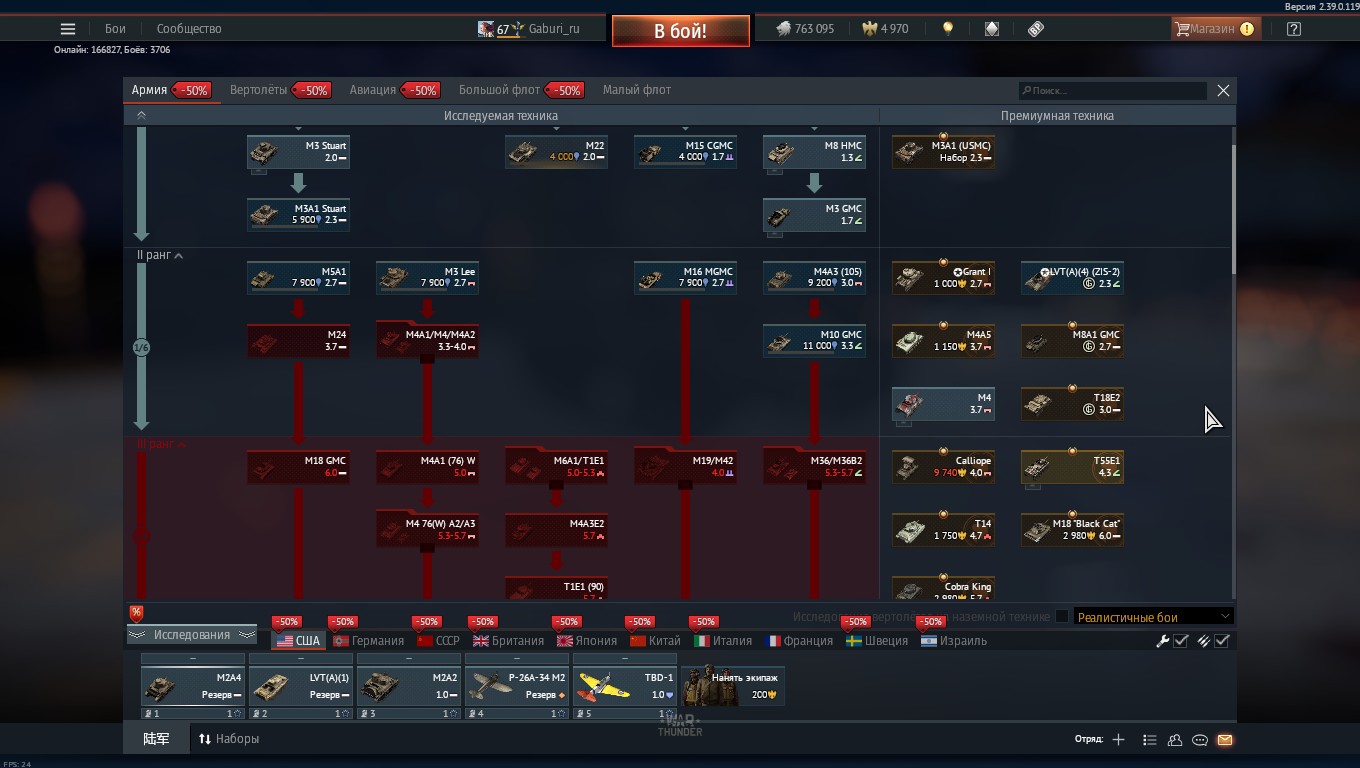Open the chat speech bubble icon
This screenshot has width=1360, height=768.
pos(1200,740)
